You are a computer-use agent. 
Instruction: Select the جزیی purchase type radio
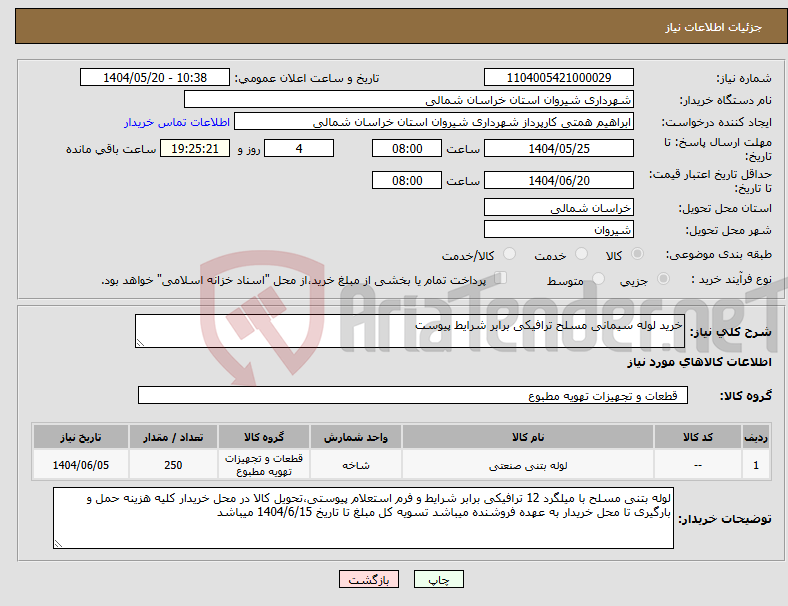point(663,278)
